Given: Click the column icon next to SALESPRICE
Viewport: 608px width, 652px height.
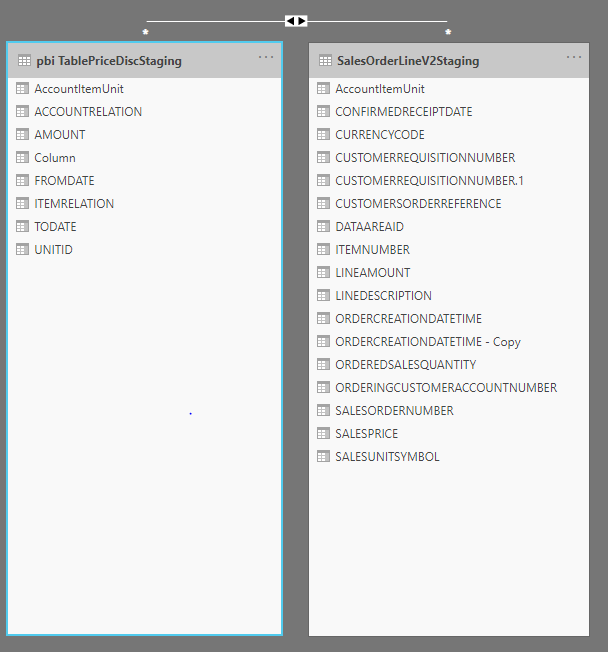Looking at the screenshot, I should tap(324, 433).
